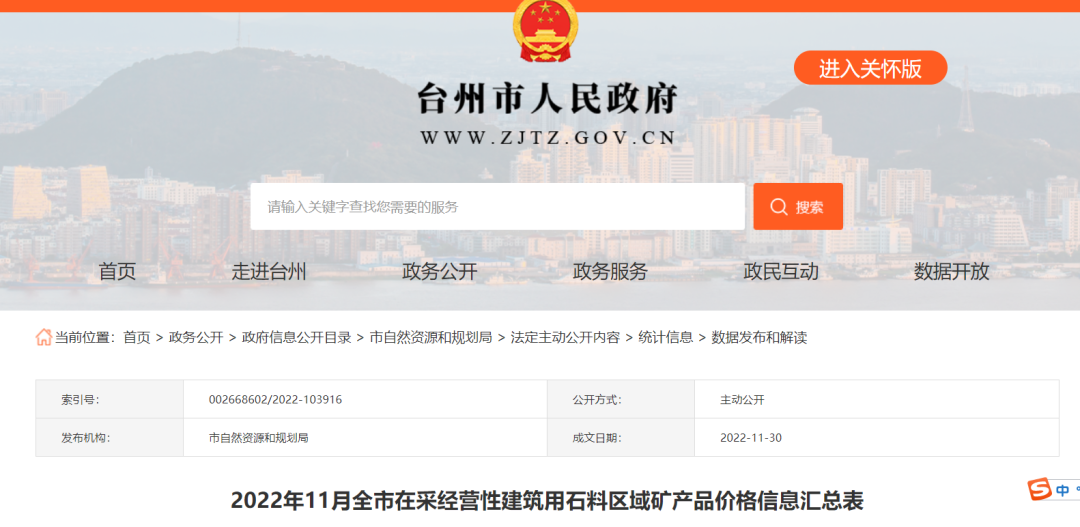Screen dimensions: 1080x527
Task: Open the 首页 main navigation item
Action: click(x=117, y=271)
